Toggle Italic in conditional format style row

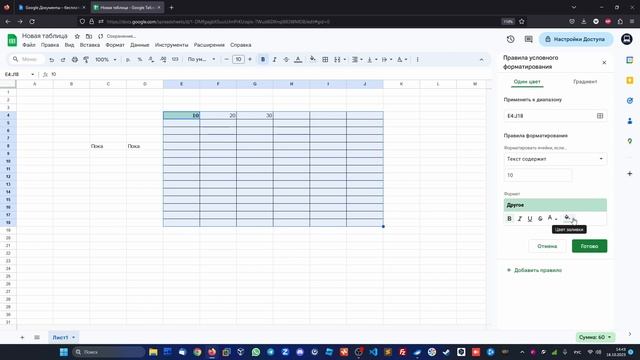click(x=520, y=219)
